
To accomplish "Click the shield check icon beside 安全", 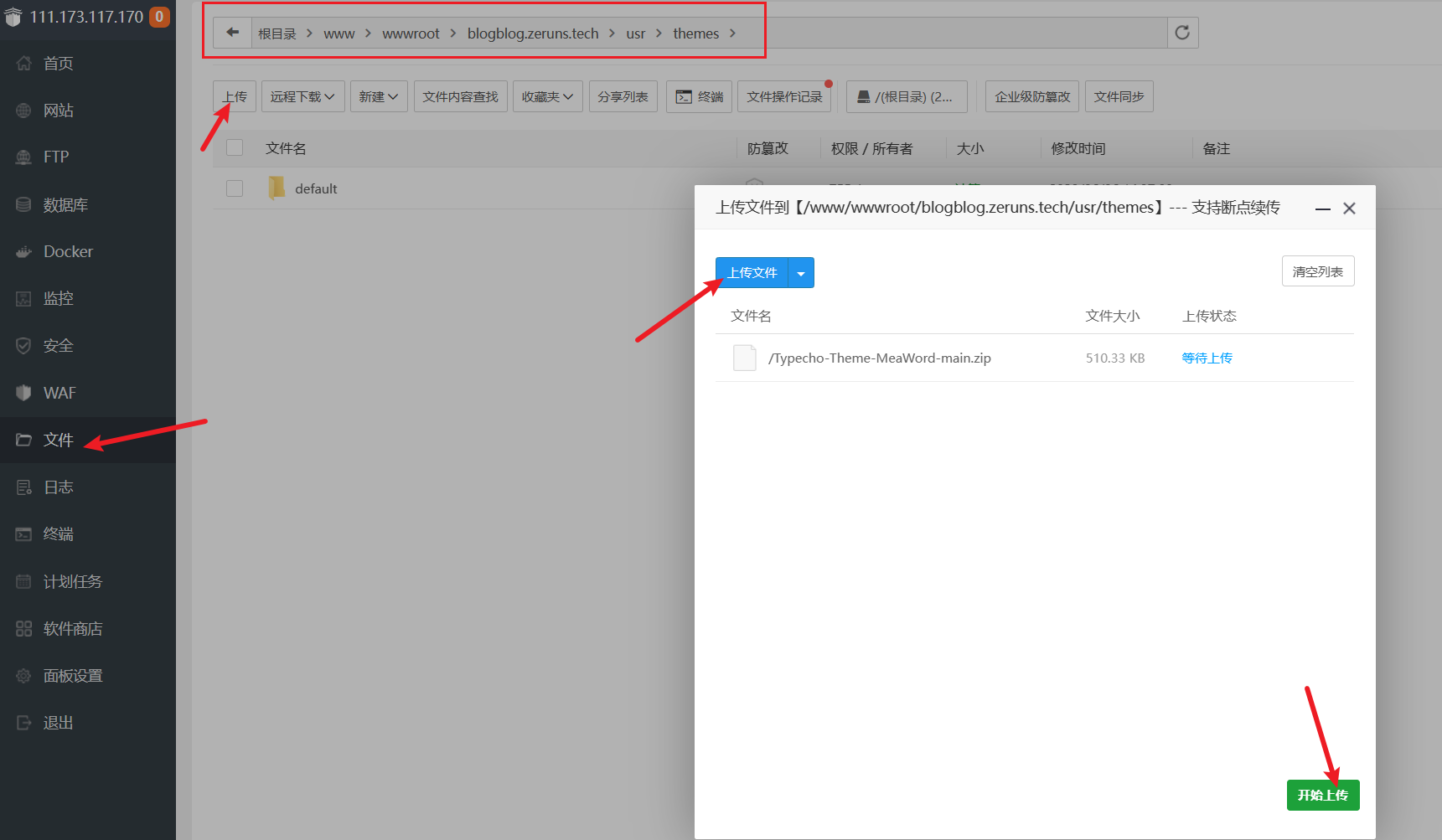I will pos(23,345).
